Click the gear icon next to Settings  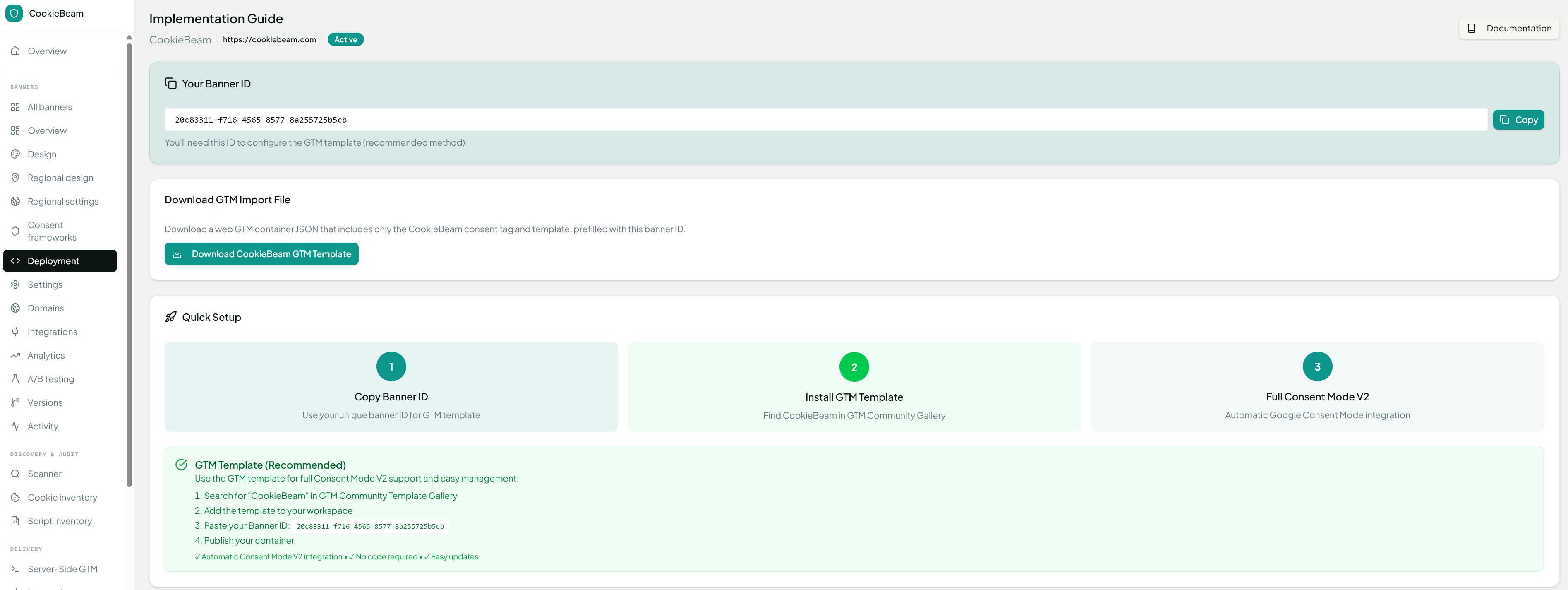[15, 284]
